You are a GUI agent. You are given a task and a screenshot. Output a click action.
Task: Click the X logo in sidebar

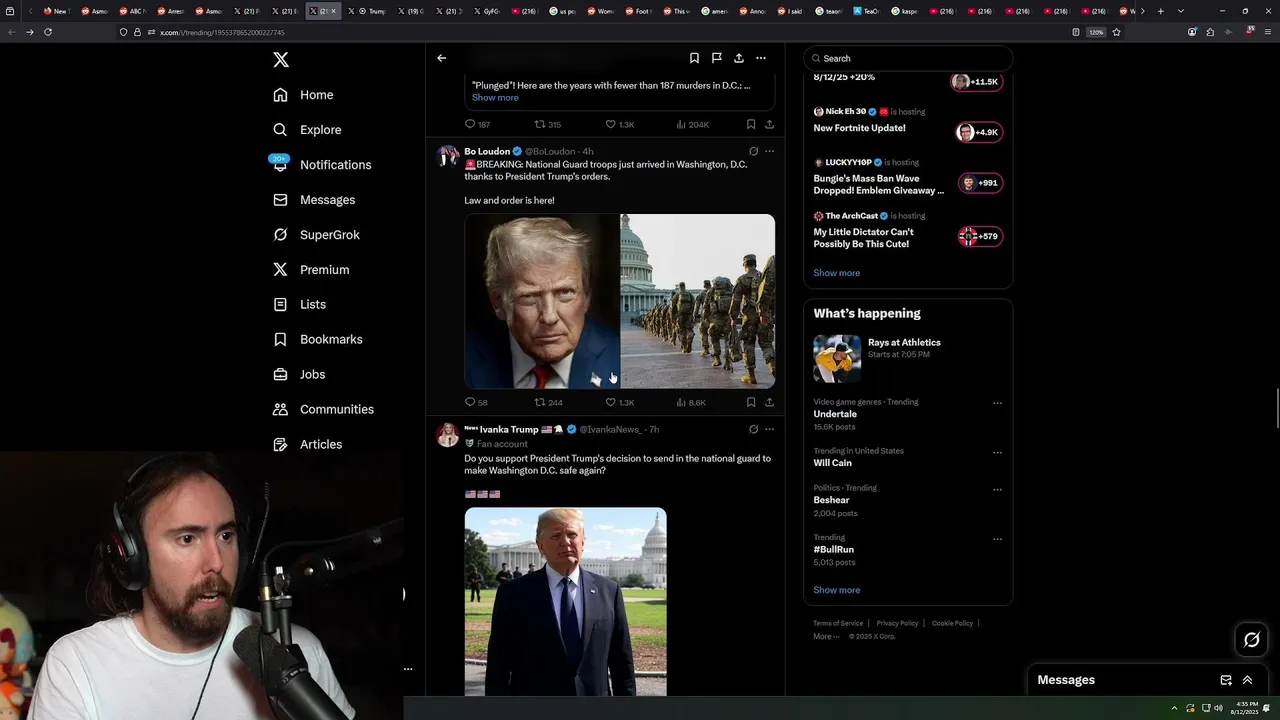point(281,60)
